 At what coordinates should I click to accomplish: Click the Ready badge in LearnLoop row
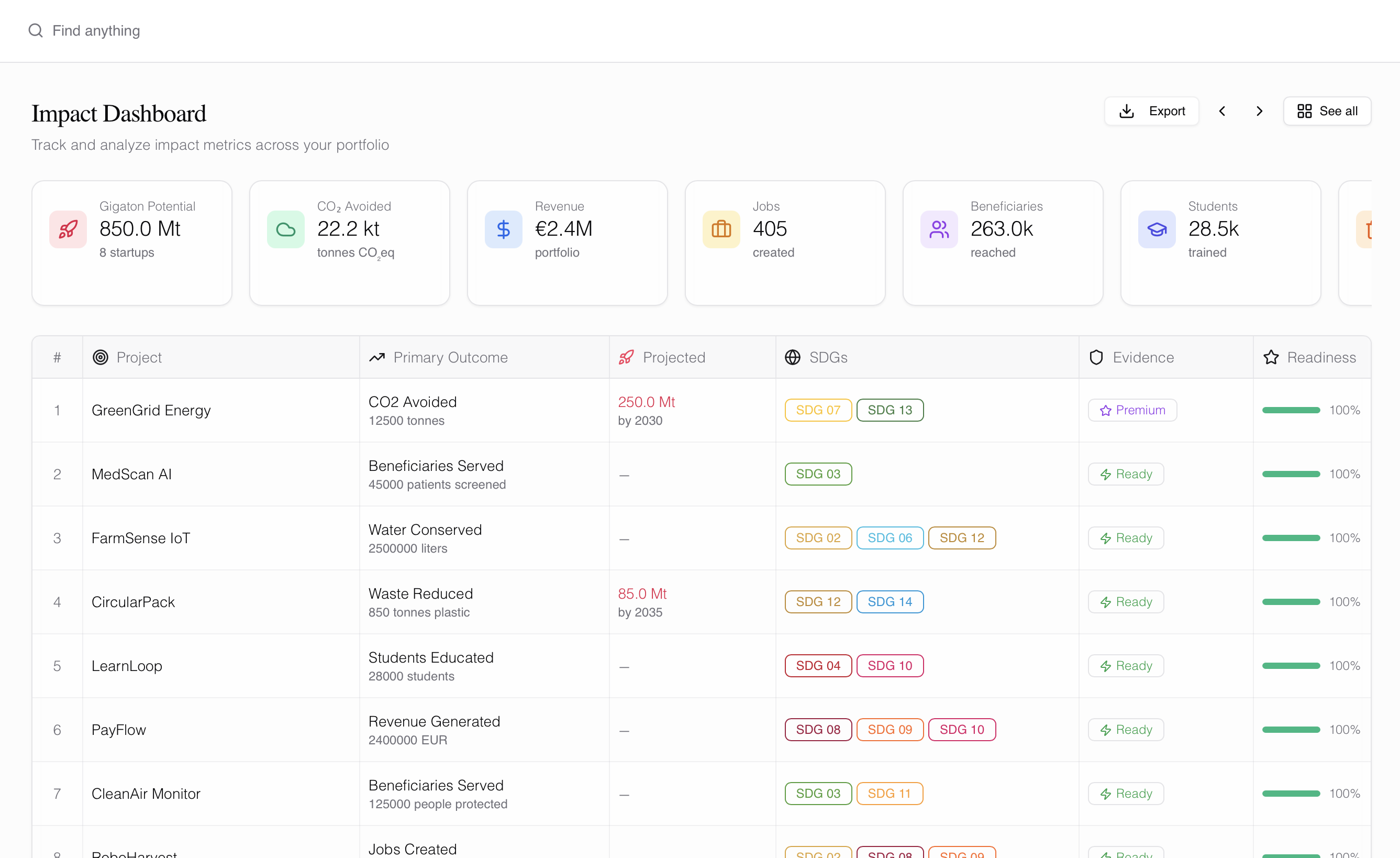pos(1126,666)
